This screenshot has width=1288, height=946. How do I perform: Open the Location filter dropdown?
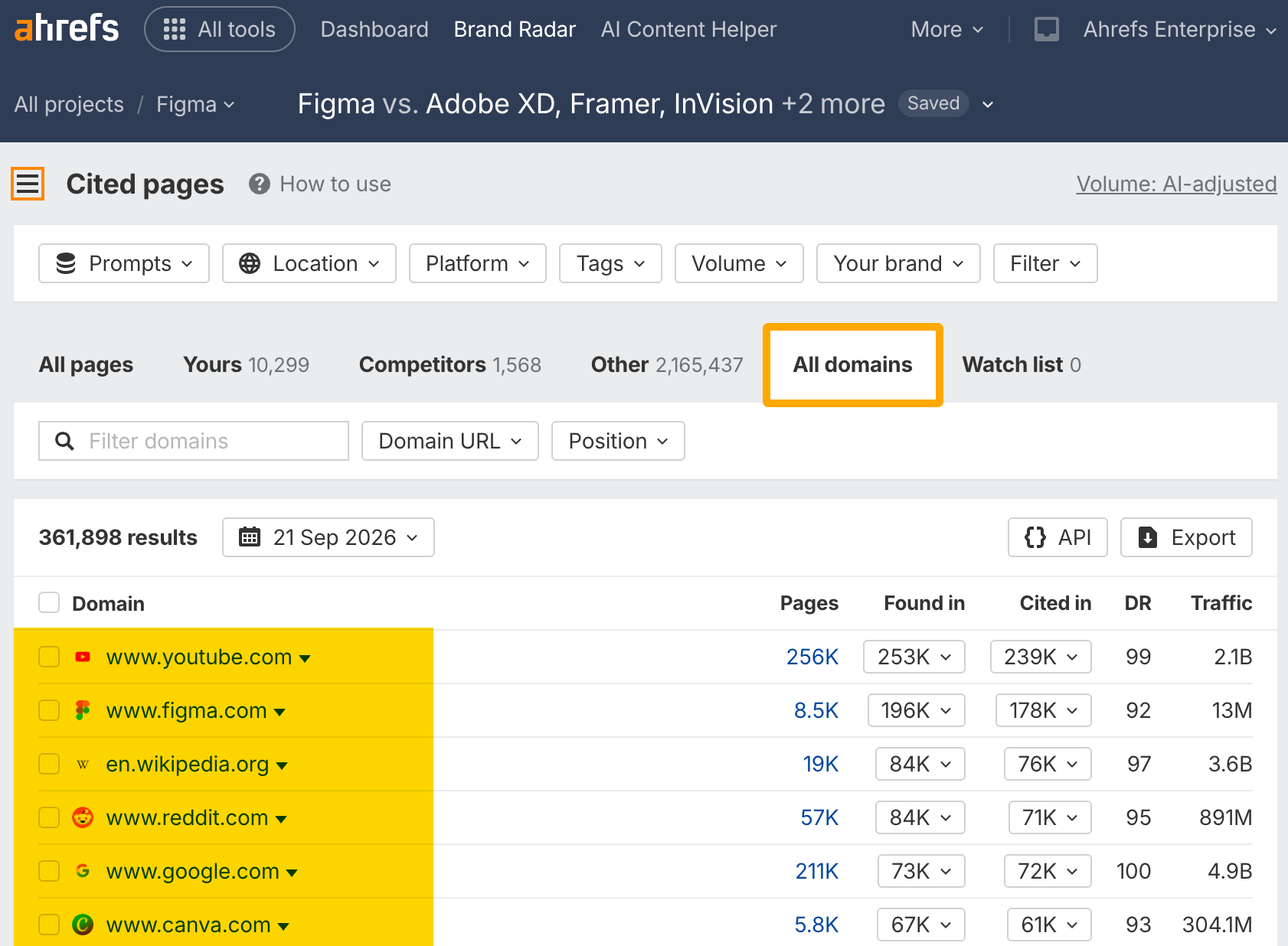[x=309, y=263]
